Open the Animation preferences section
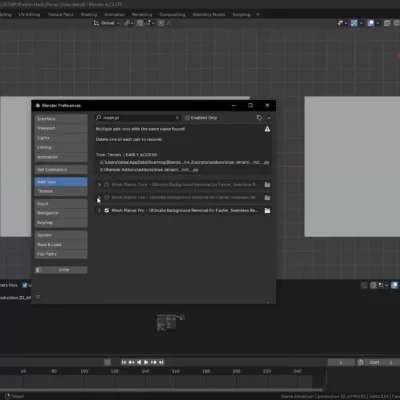Image resolution: width=400 pixels, height=400 pixels. pyautogui.click(x=61, y=157)
